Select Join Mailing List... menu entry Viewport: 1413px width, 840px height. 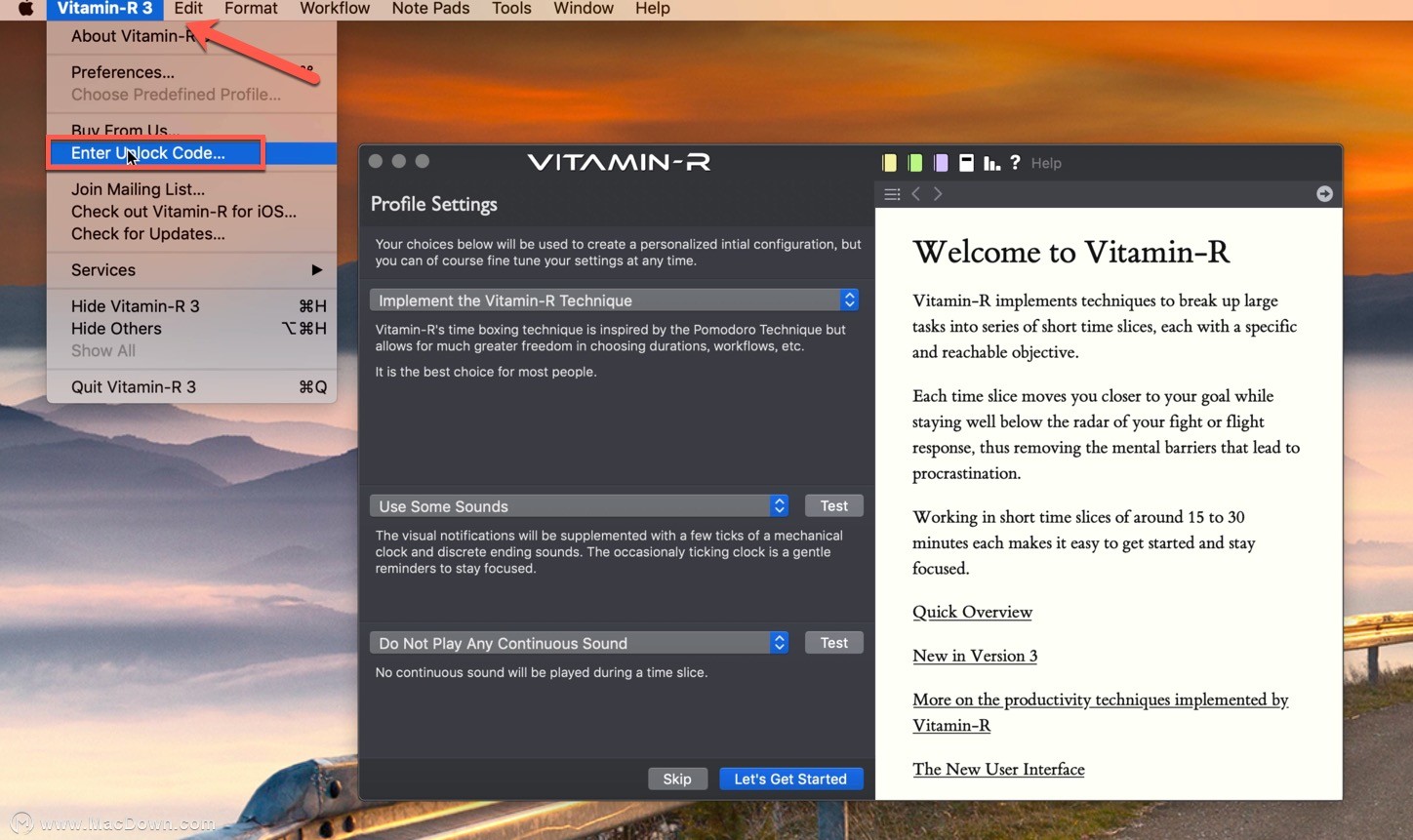(x=191, y=189)
